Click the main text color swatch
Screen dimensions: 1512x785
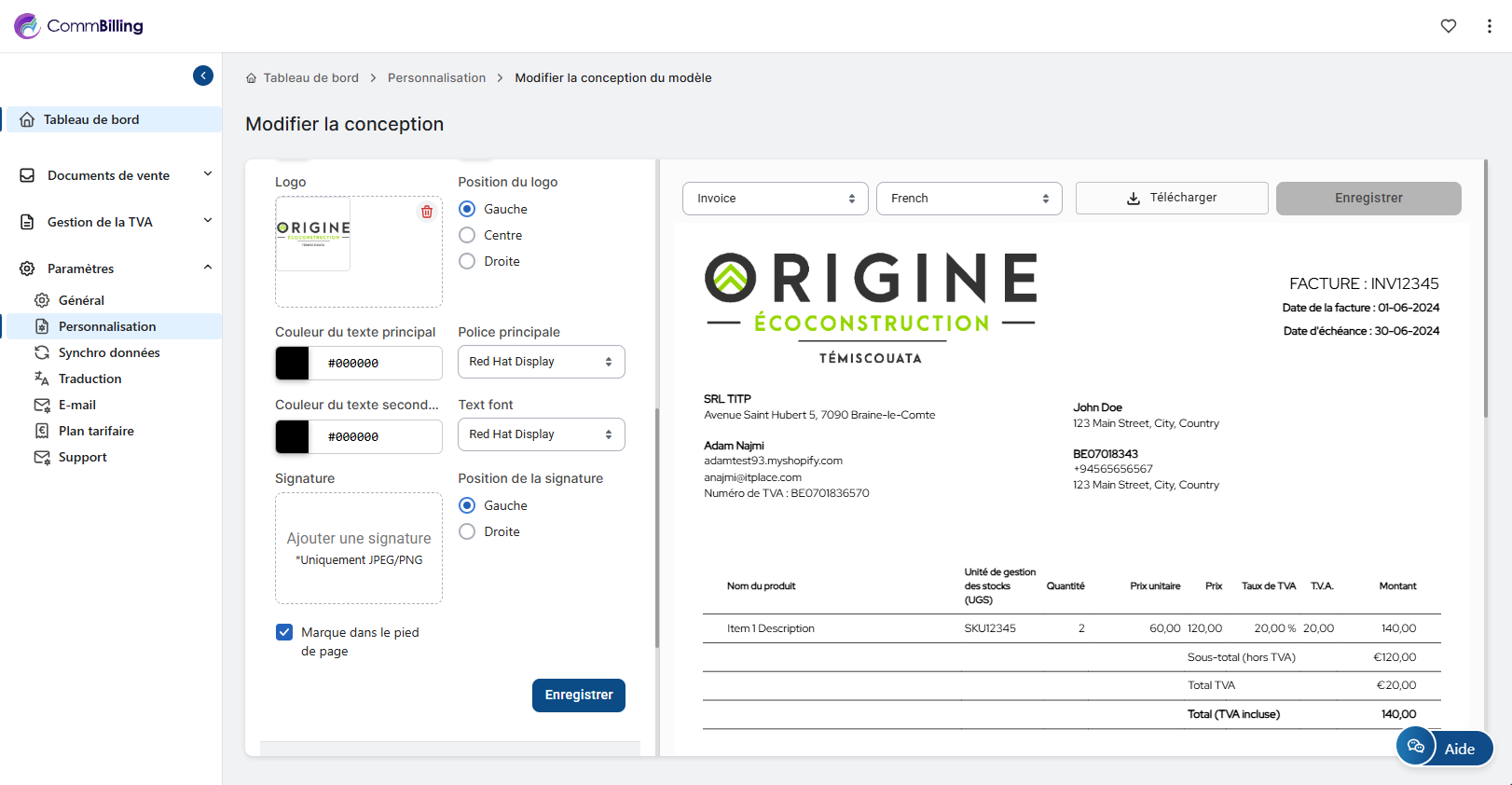pos(292,364)
